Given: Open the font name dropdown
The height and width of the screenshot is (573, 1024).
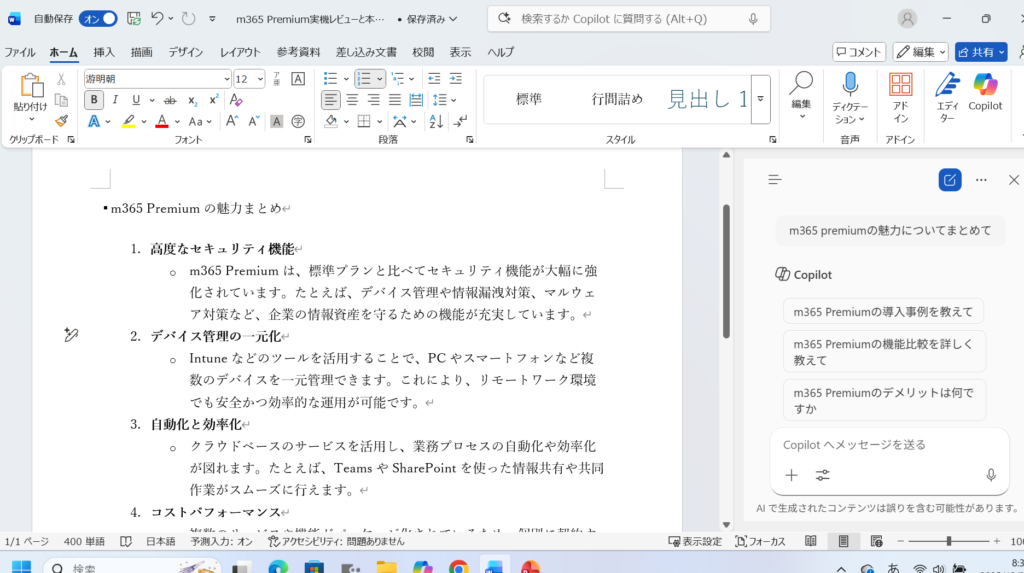Looking at the screenshot, I should tap(226, 79).
